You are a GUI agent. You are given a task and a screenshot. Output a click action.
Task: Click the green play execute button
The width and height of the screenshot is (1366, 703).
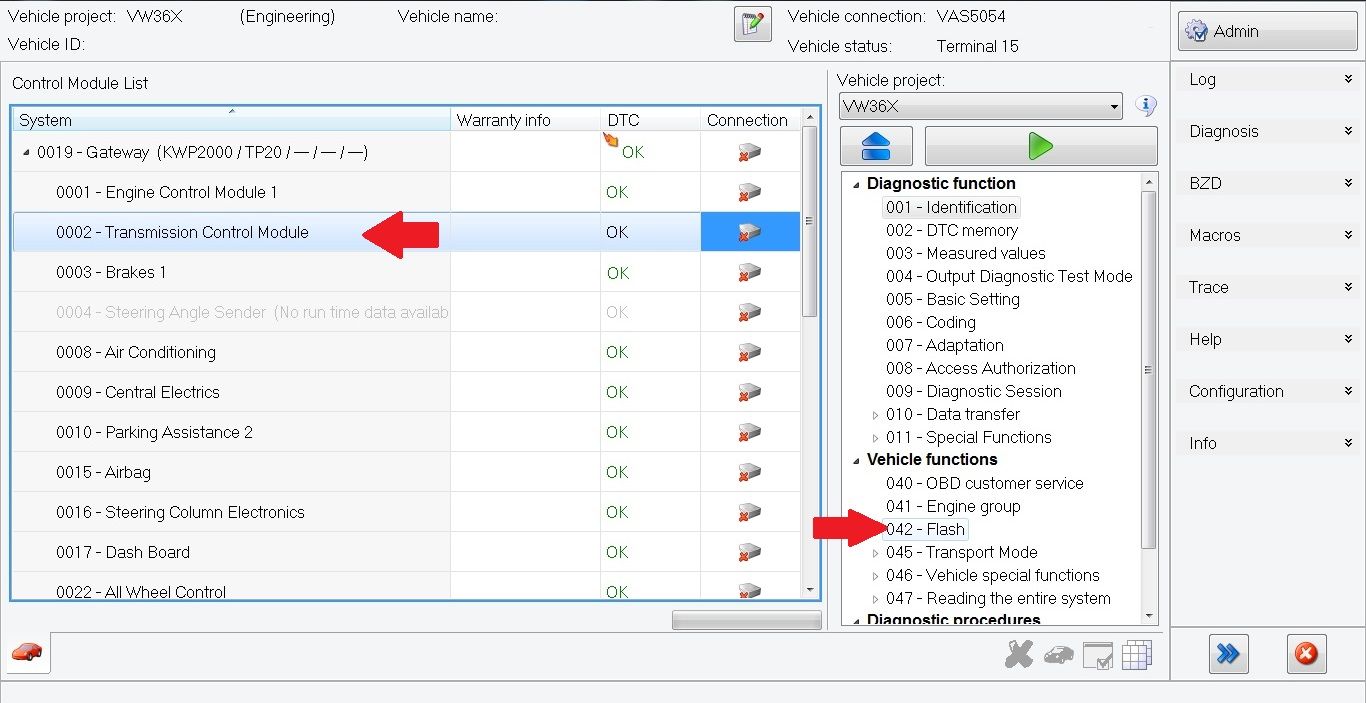tap(1040, 146)
